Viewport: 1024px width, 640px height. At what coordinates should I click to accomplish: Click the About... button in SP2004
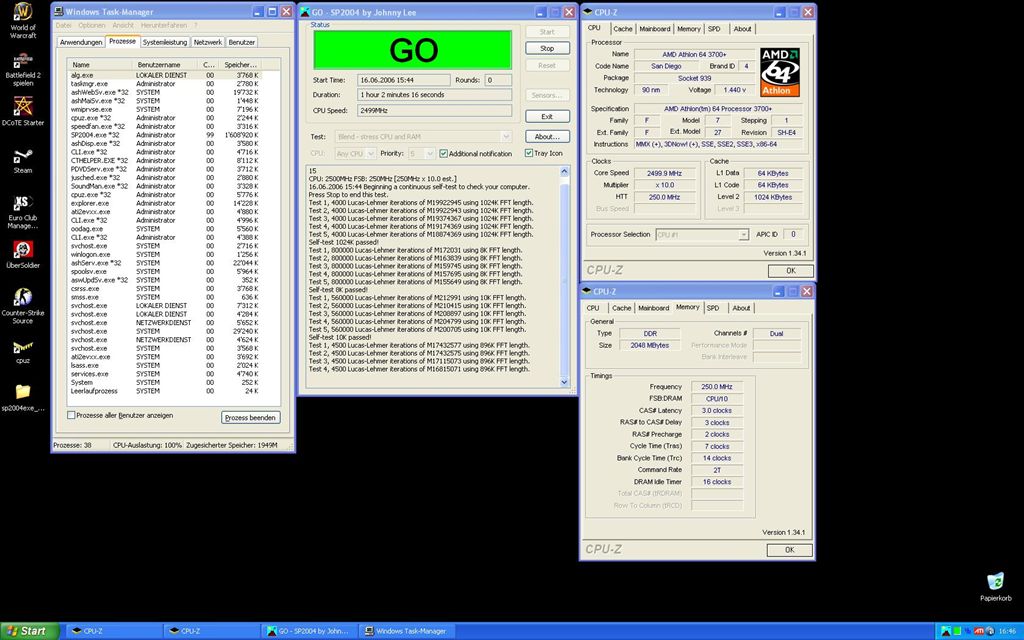pos(547,136)
